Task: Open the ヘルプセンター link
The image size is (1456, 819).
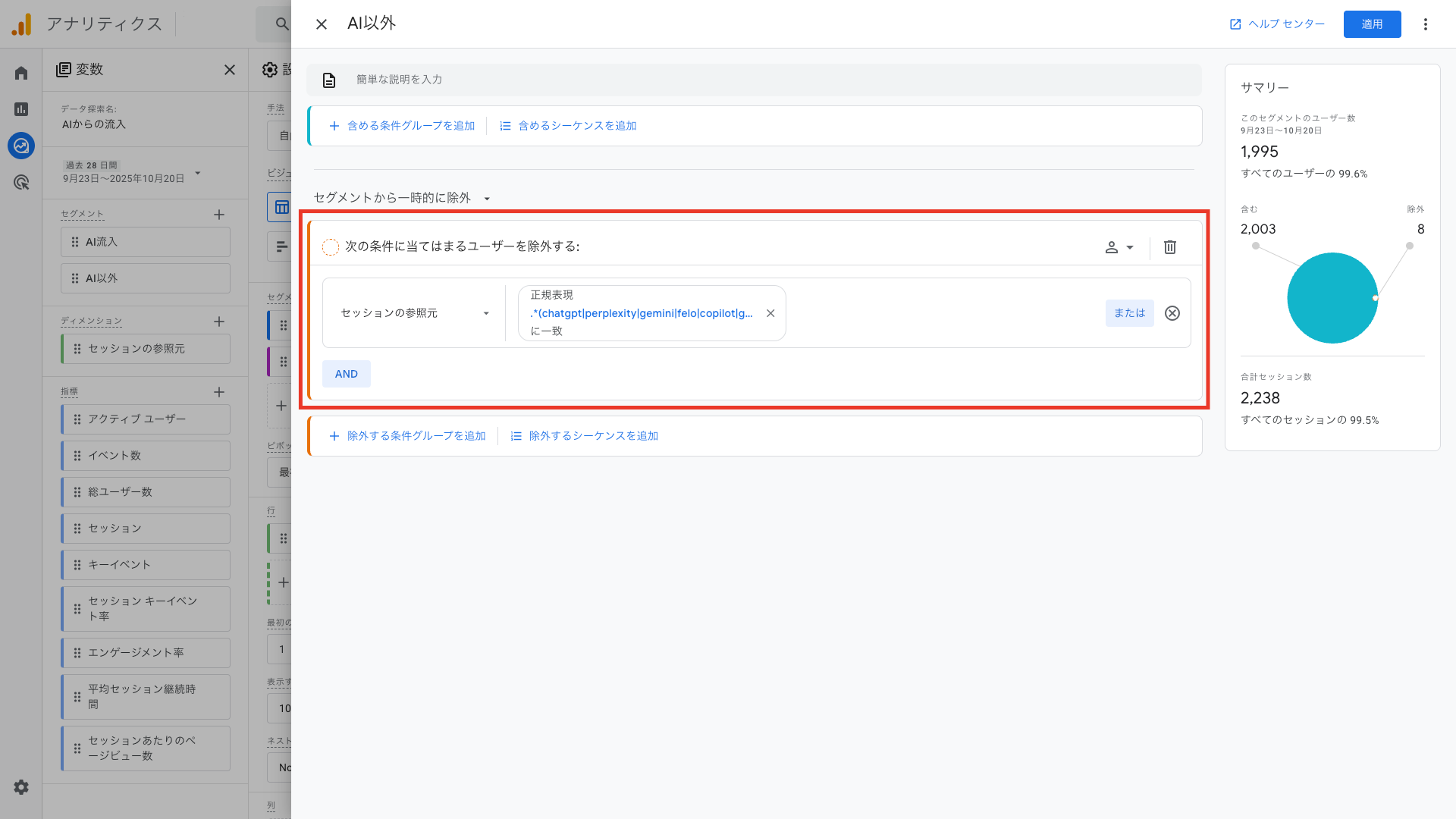Action: [x=1276, y=24]
